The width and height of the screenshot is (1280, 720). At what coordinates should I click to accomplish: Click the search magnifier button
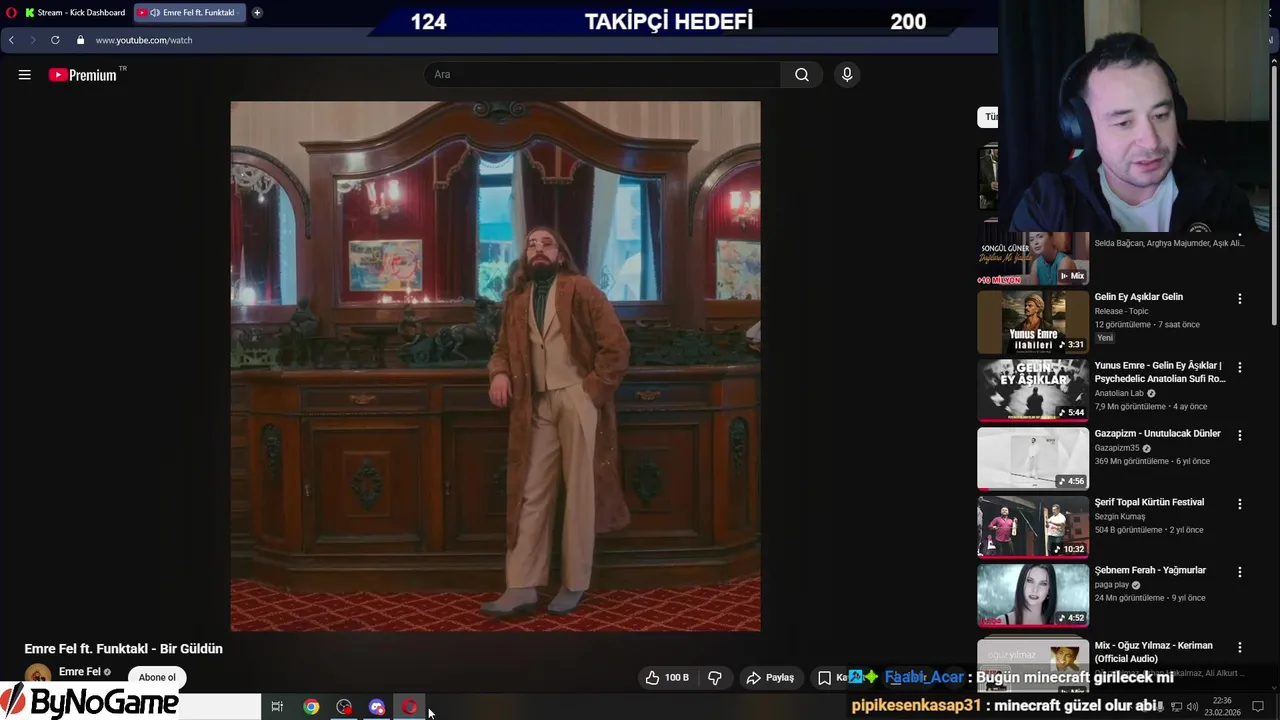point(802,75)
